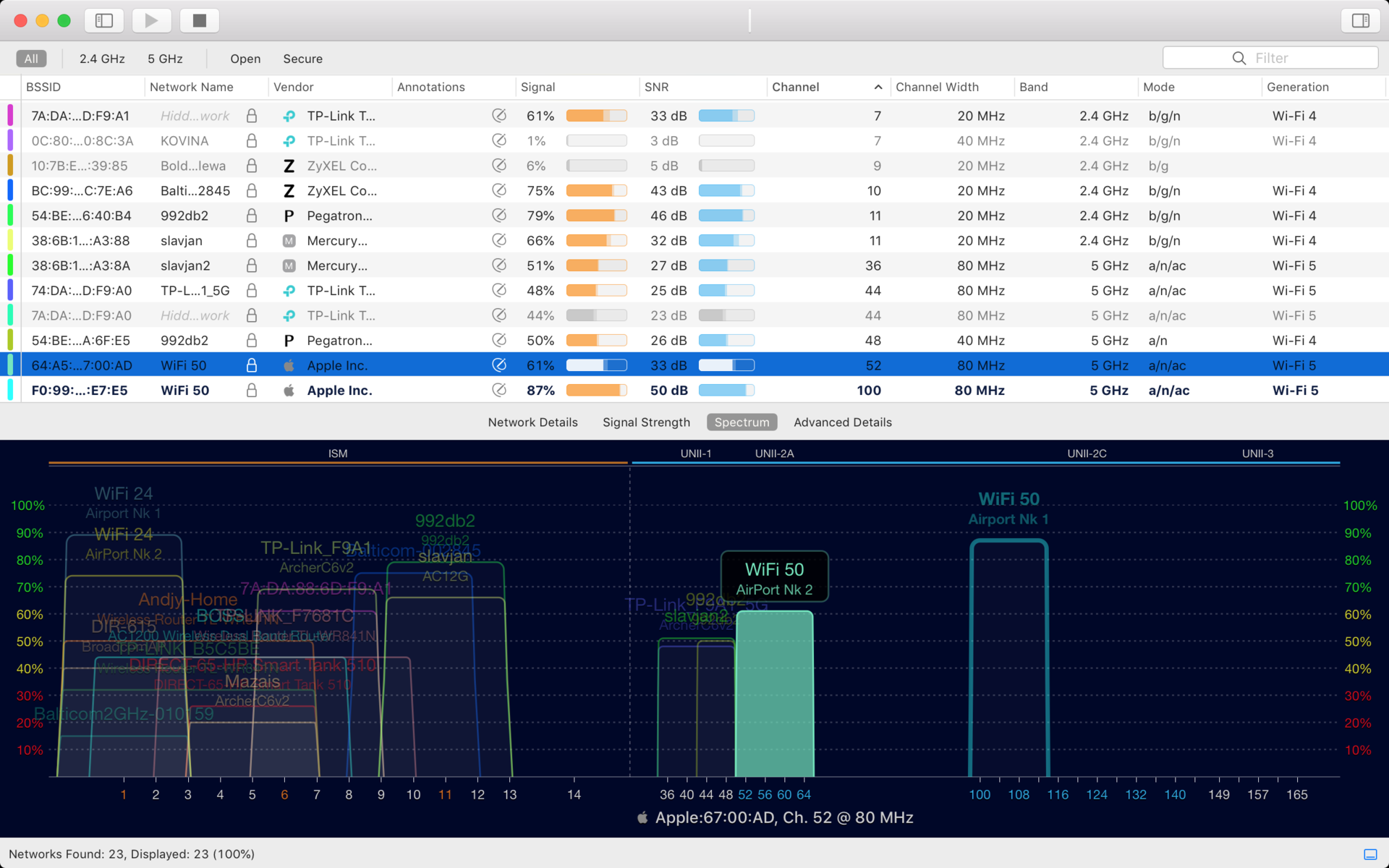1389x868 pixels.
Task: Toggle the right inspector panel icon
Action: pyautogui.click(x=1360, y=20)
